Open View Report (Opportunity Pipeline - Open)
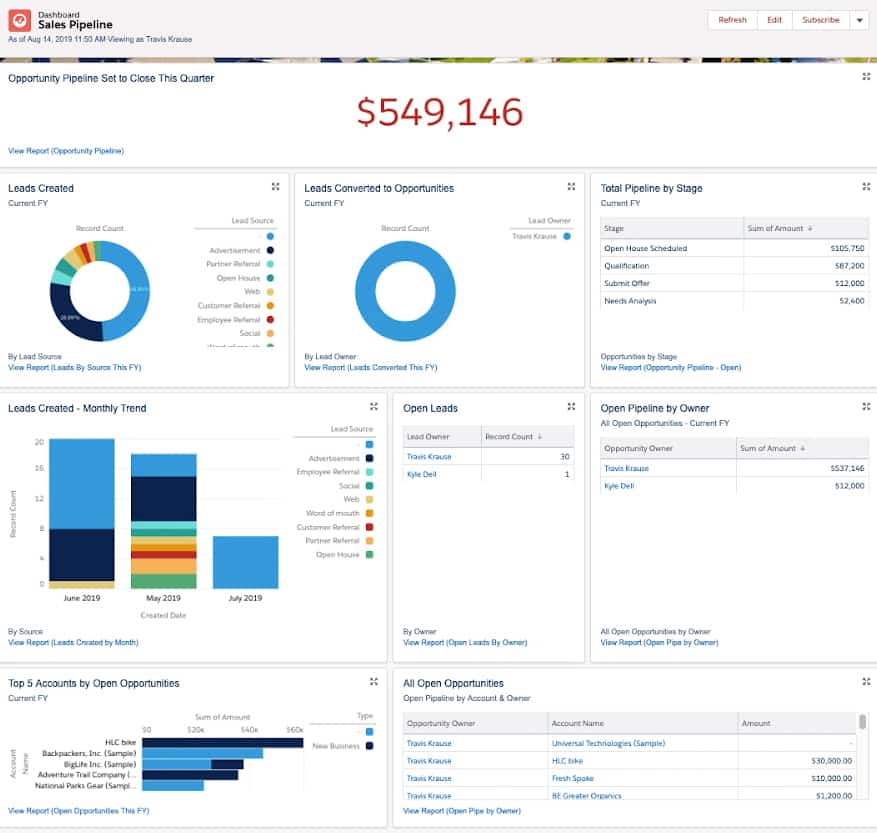Viewport: 877px width, 833px height. (671, 368)
